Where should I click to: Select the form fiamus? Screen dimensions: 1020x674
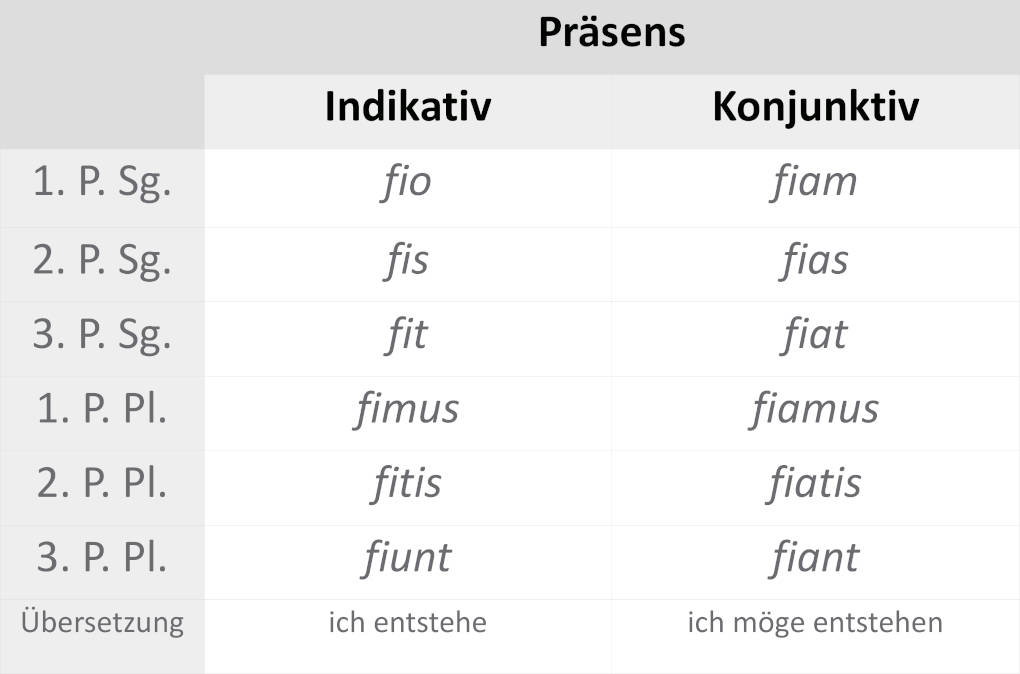click(814, 409)
